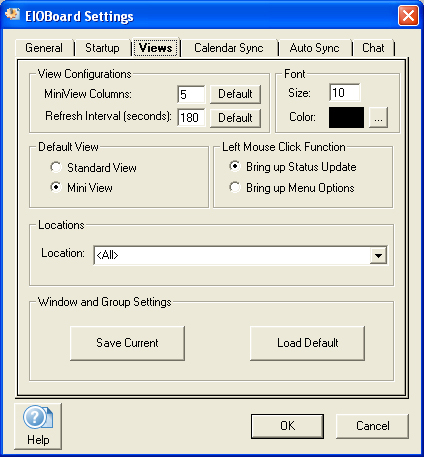Screen dimensions: 424x457
Task: Click Save Current button
Action: tap(127, 343)
